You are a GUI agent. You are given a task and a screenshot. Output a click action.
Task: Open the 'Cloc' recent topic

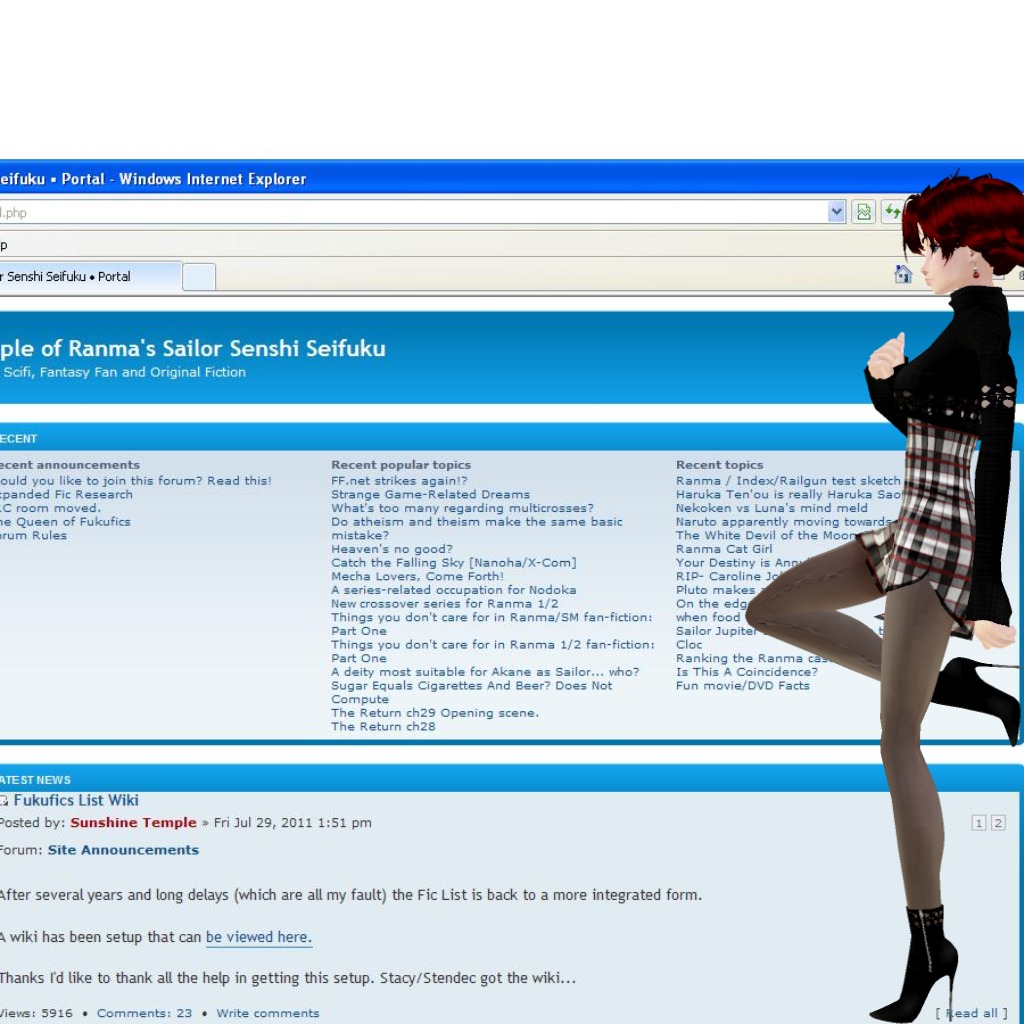689,645
